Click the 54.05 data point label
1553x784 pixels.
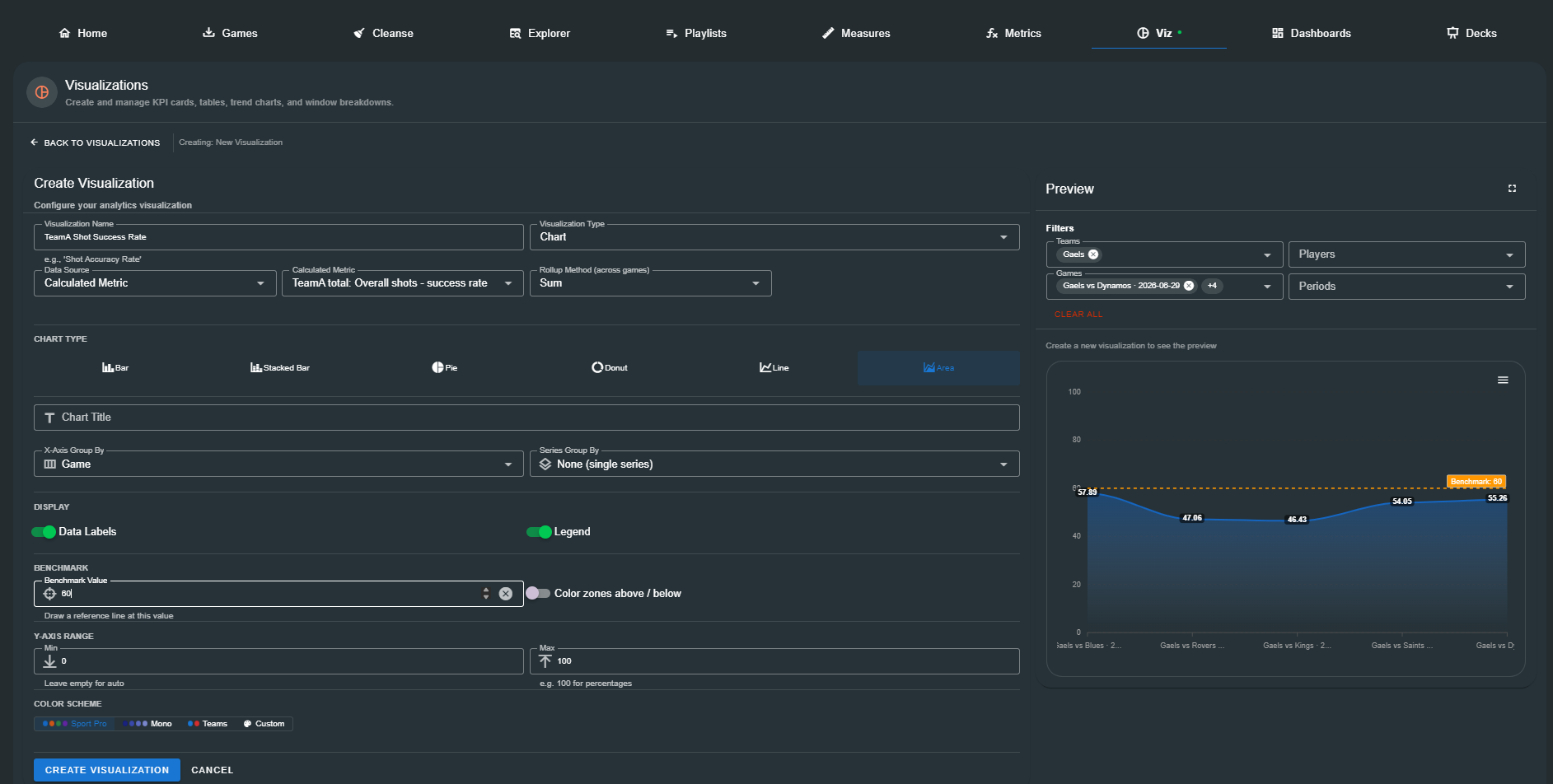coord(1401,502)
